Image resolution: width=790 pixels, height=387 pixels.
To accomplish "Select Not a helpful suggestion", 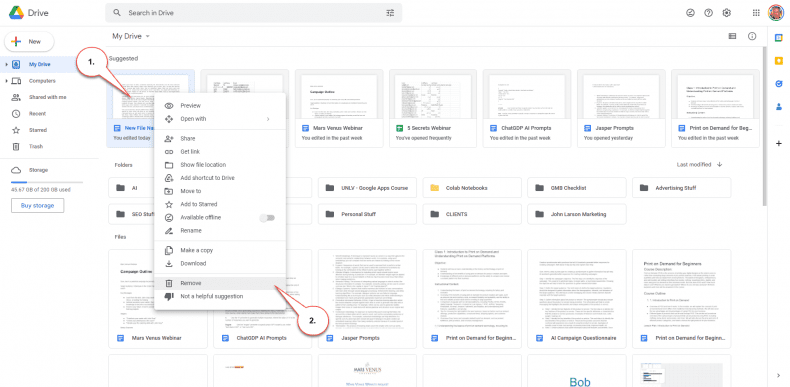I will pos(220,296).
